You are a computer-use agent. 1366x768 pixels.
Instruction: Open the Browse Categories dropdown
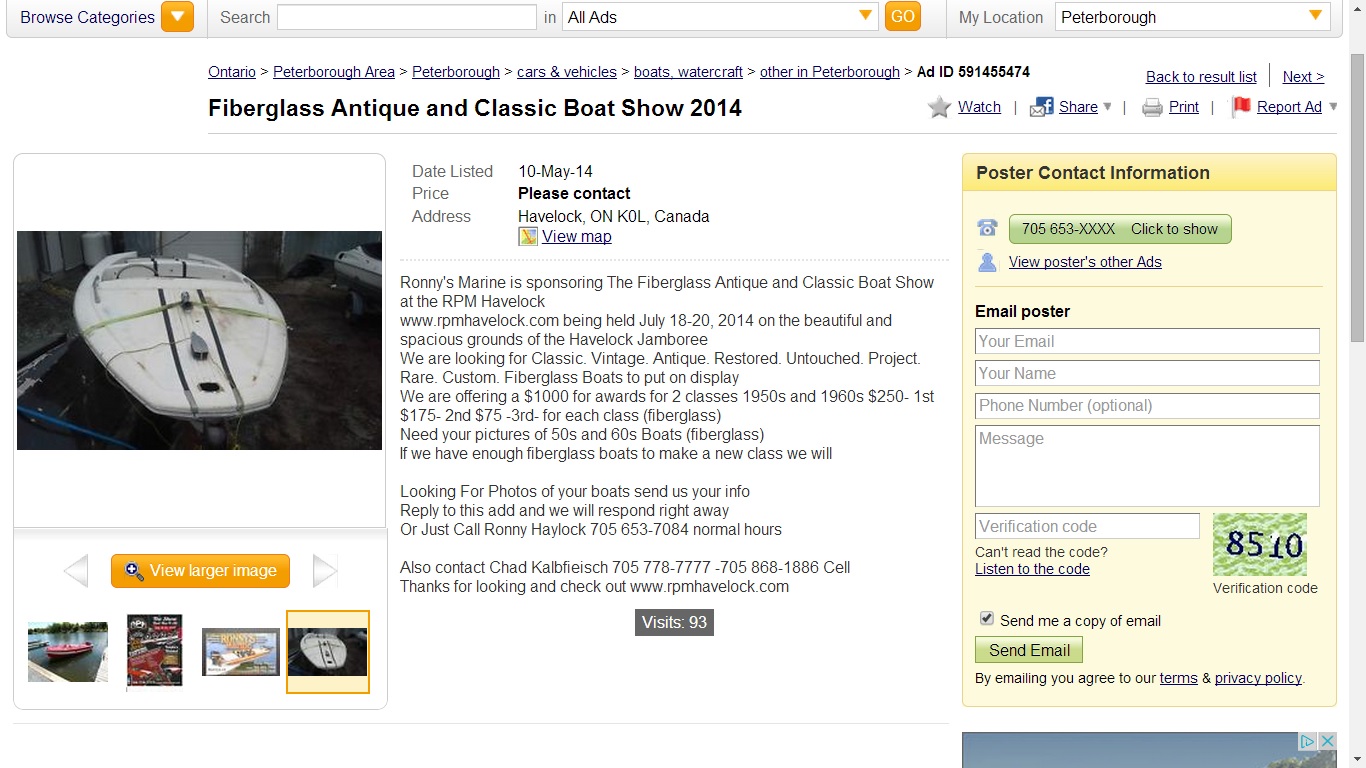177,17
